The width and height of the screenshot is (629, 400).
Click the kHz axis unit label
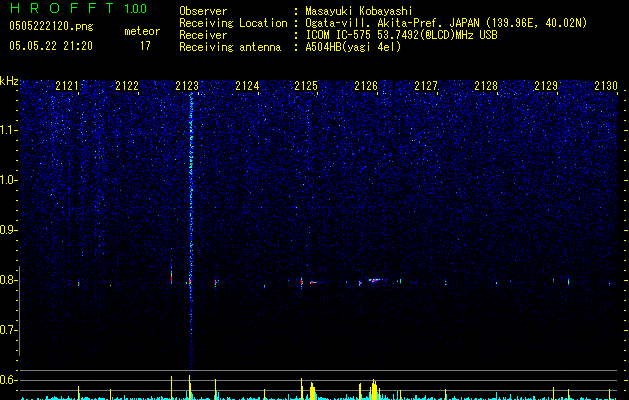pyautogui.click(x=9, y=81)
